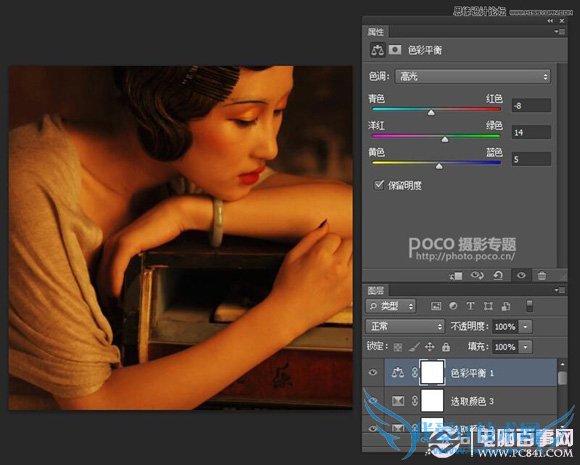Image resolution: width=580 pixels, height=465 pixels.
Task: Hide the 色彩平衡 1 layer
Action: 373,372
